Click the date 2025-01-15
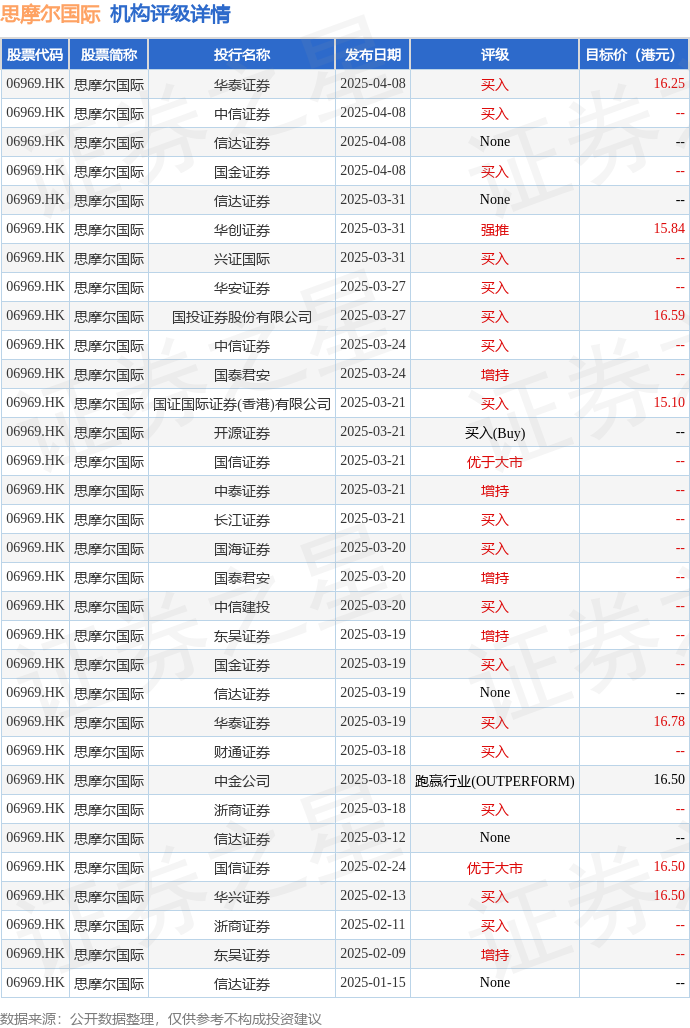The width and height of the screenshot is (690, 1028). pos(373,982)
